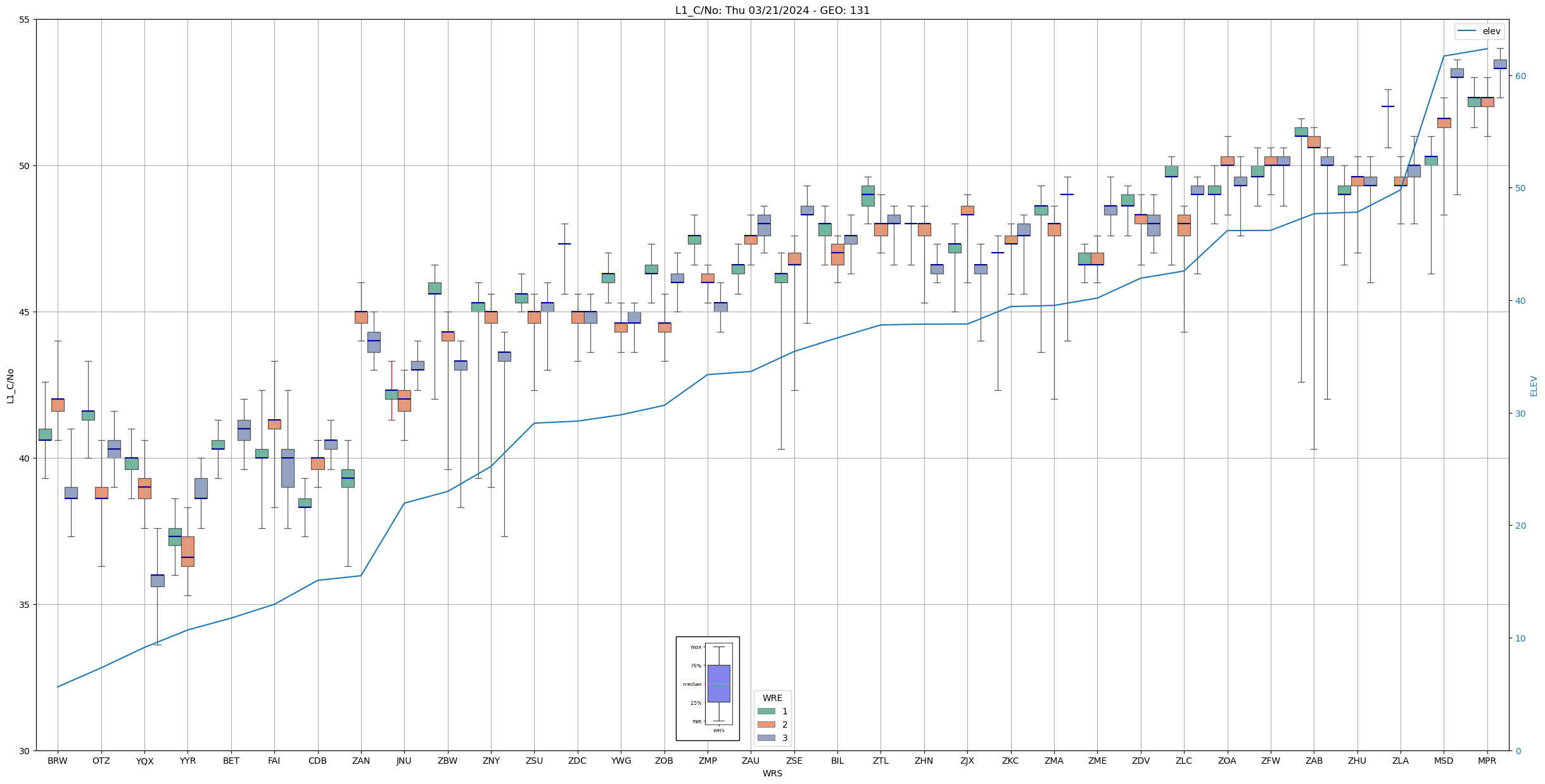The width and height of the screenshot is (1545, 784).
Task: Click the MPR station tick label
Action: (1487, 761)
